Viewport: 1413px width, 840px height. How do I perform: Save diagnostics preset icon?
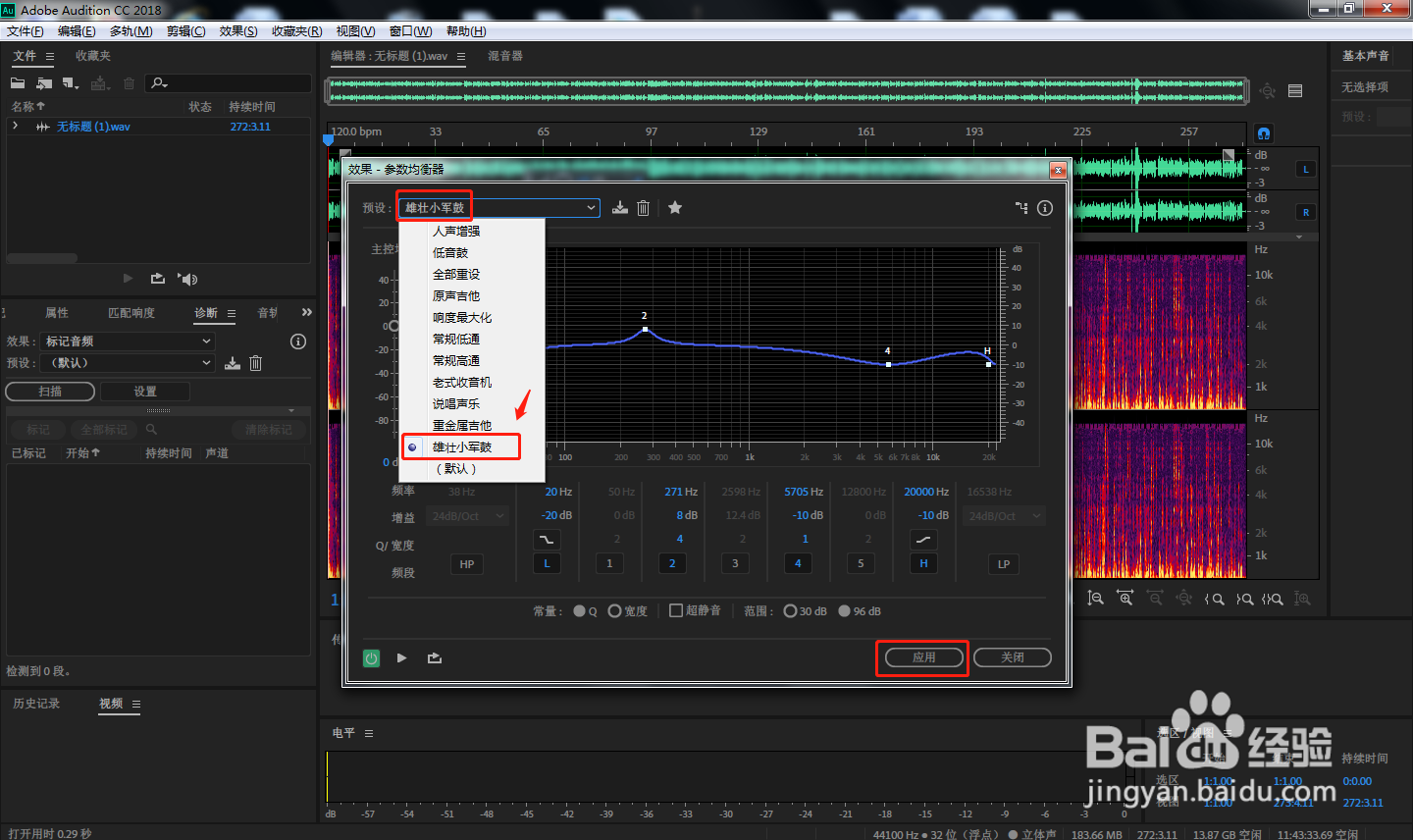point(233,363)
